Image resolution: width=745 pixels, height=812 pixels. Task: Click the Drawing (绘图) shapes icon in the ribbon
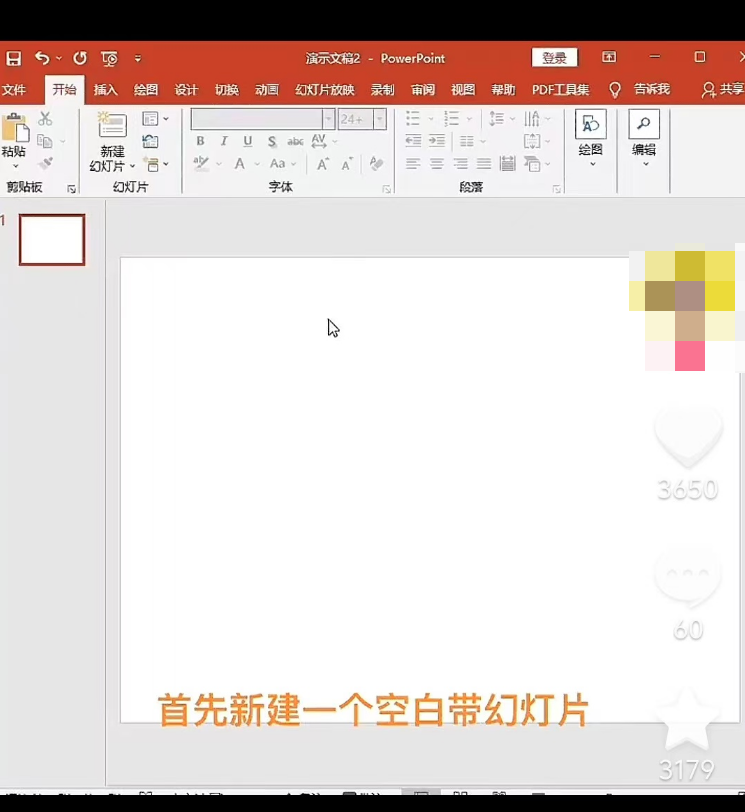click(591, 125)
